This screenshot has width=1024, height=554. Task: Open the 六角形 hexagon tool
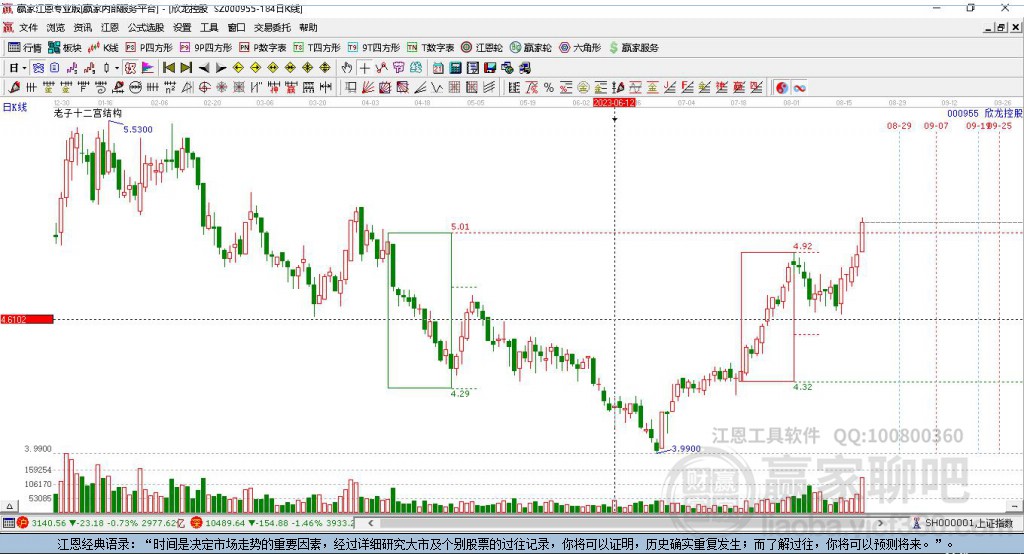click(580, 48)
